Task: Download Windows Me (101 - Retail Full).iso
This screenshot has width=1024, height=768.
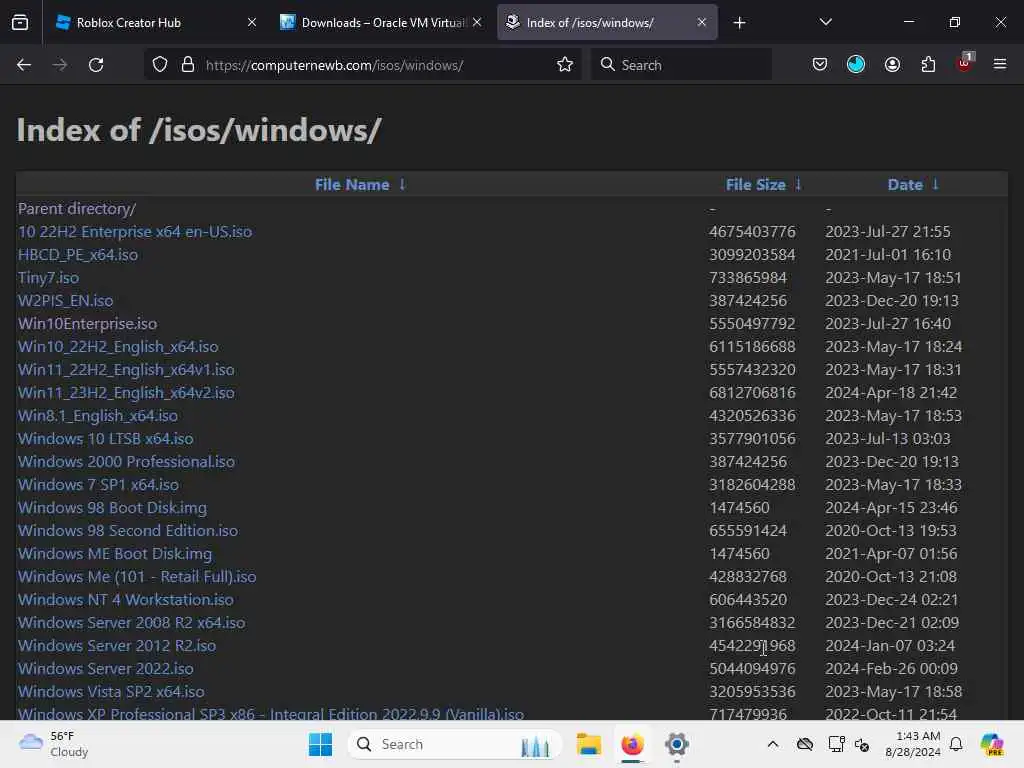Action: (137, 577)
